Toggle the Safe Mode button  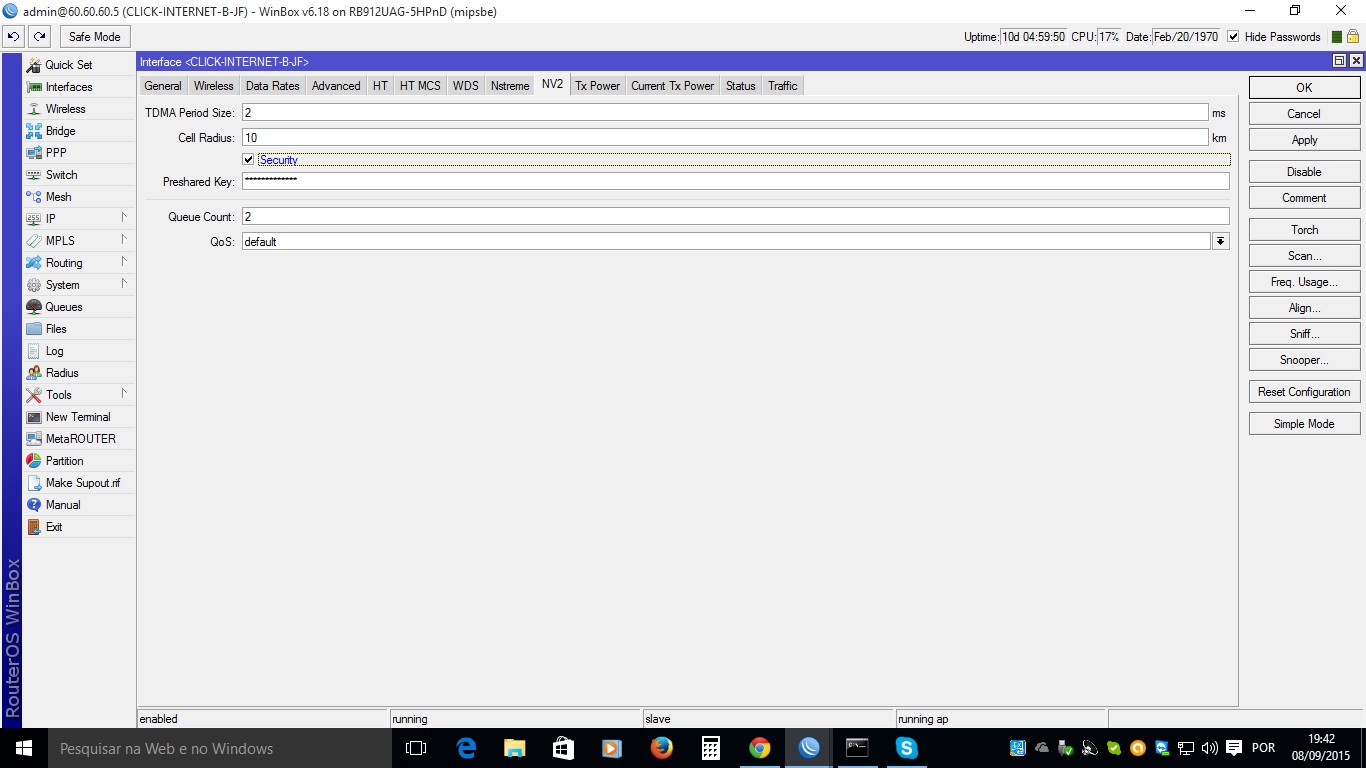tap(95, 37)
